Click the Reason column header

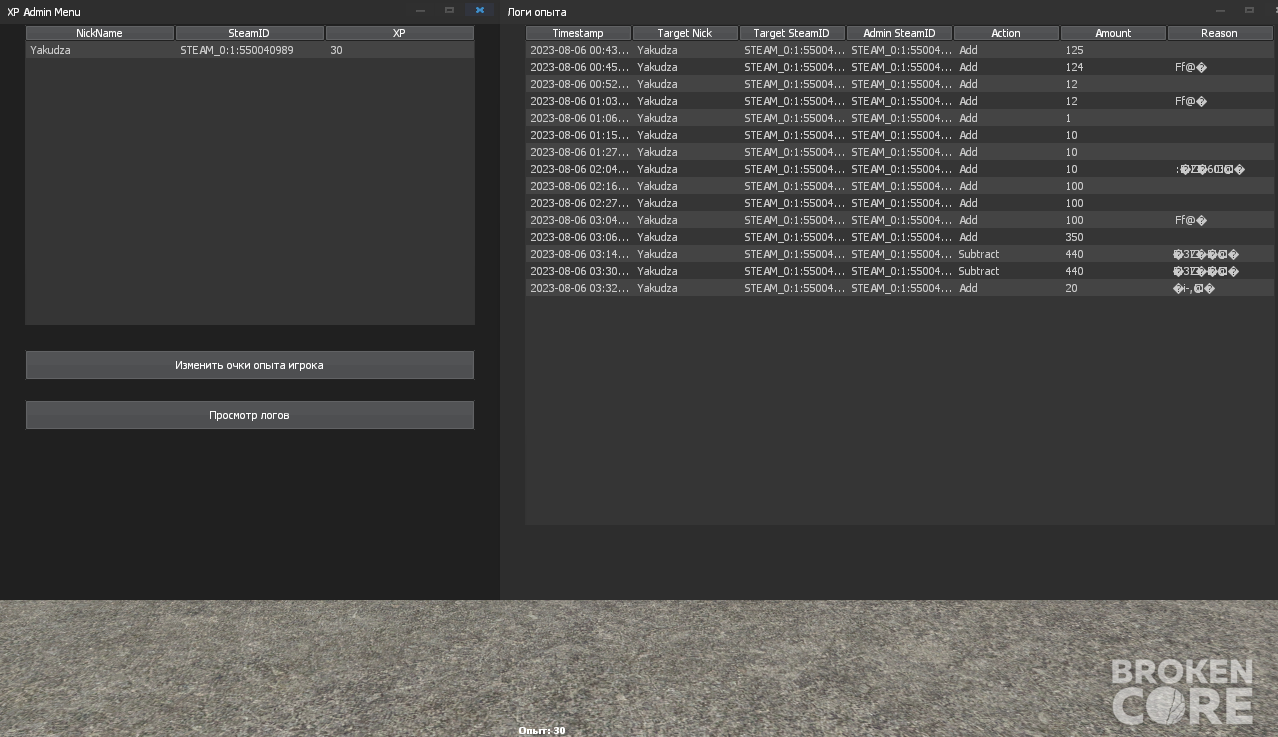point(1219,33)
